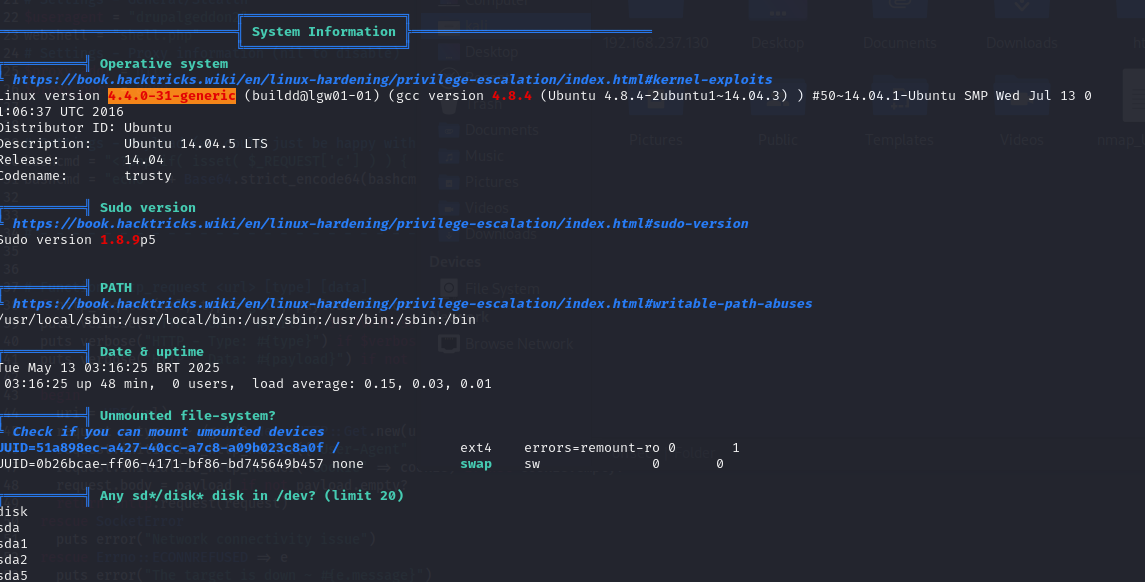Select File System under Devices sidebar
This screenshot has width=1145, height=582.
[490, 288]
